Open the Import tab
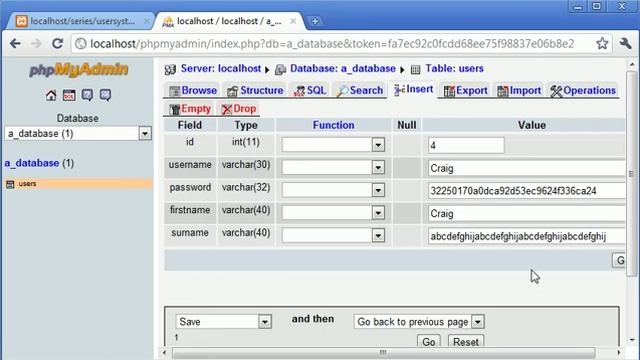This screenshot has width=640, height=360. (x=519, y=91)
